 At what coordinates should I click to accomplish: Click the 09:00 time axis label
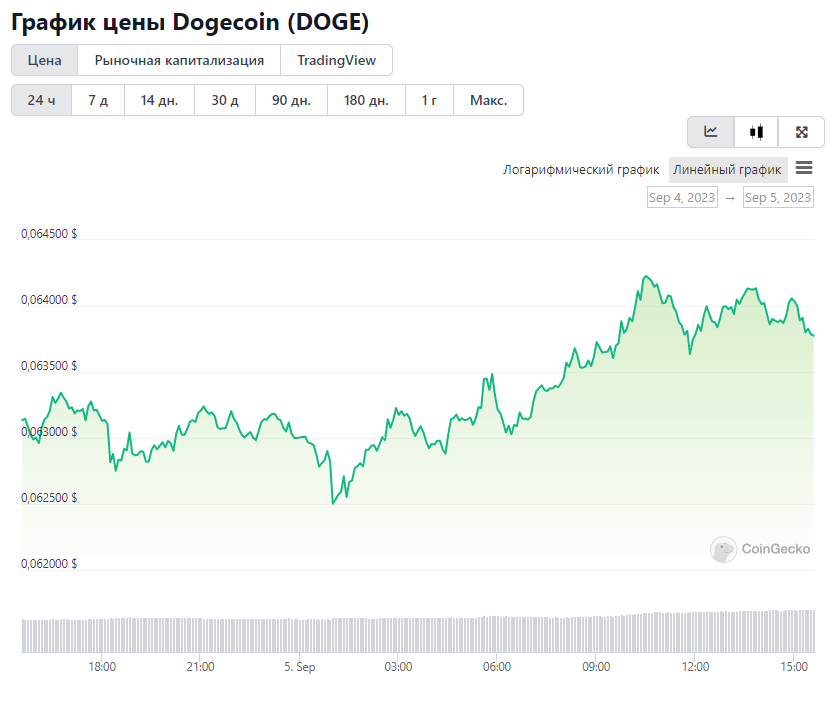tap(596, 666)
